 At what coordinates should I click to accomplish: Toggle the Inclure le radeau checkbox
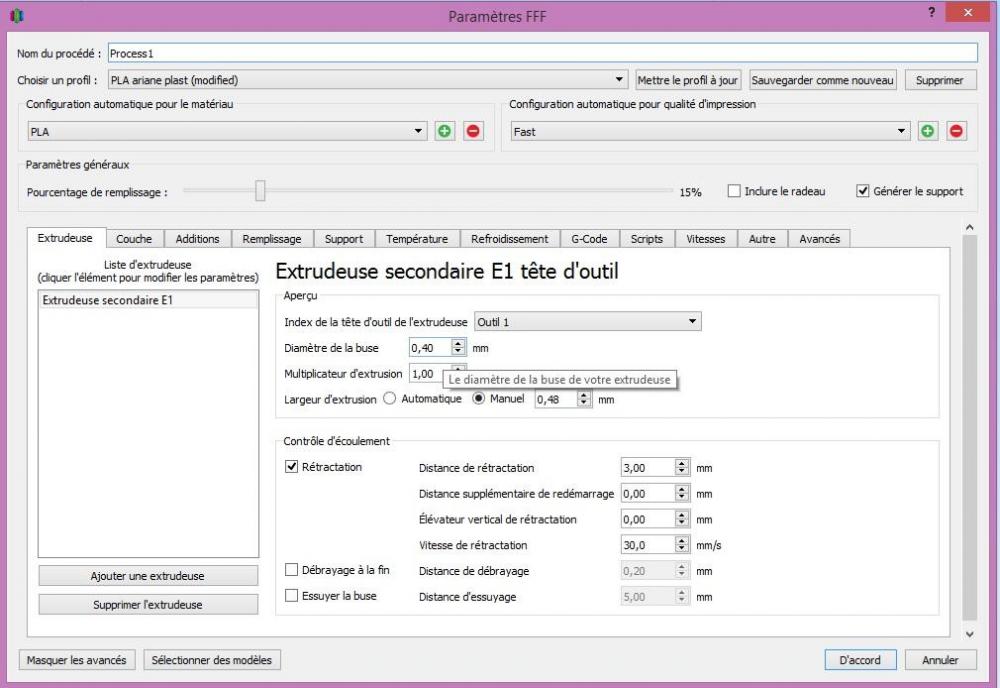click(x=734, y=191)
